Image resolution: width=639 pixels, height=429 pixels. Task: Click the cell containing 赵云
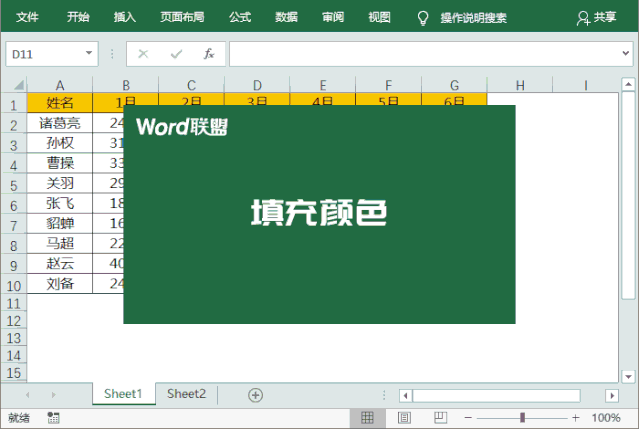pos(60,264)
